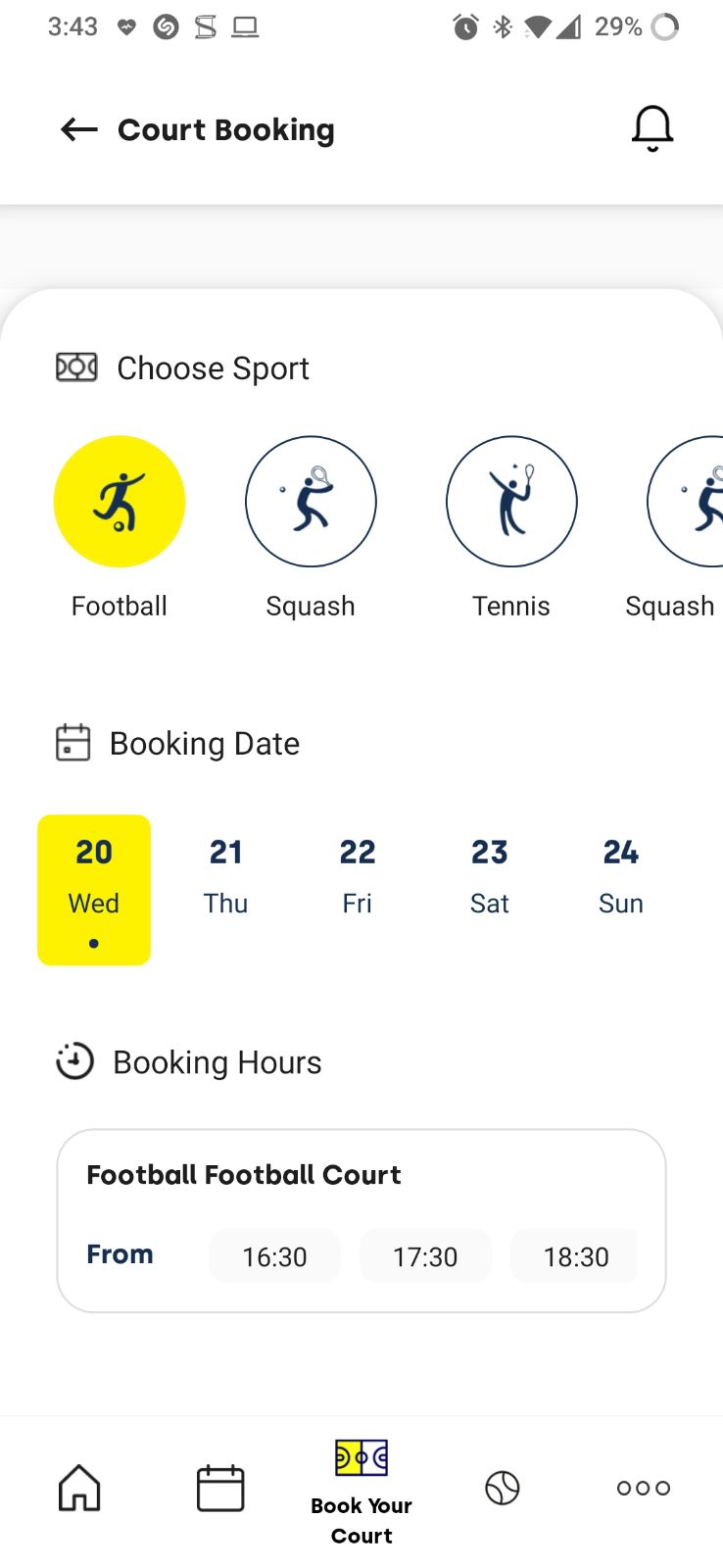
Task: Select Saturday 23 date
Action: tap(490, 877)
